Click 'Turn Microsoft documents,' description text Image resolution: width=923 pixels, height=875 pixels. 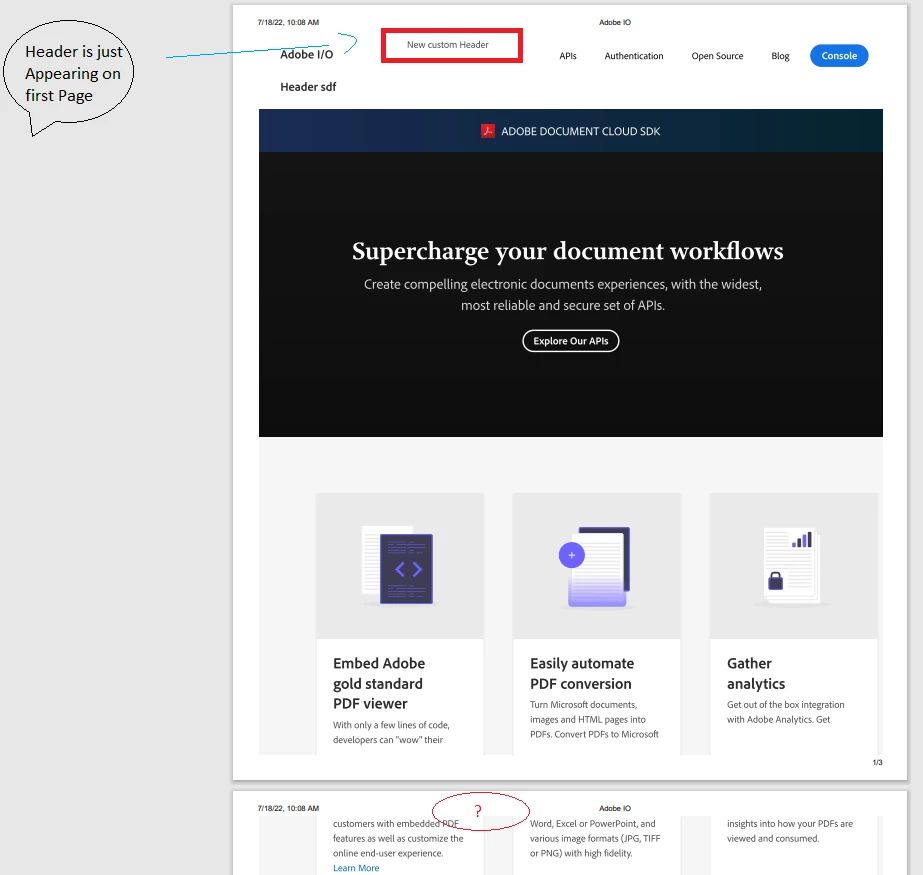(x=583, y=705)
